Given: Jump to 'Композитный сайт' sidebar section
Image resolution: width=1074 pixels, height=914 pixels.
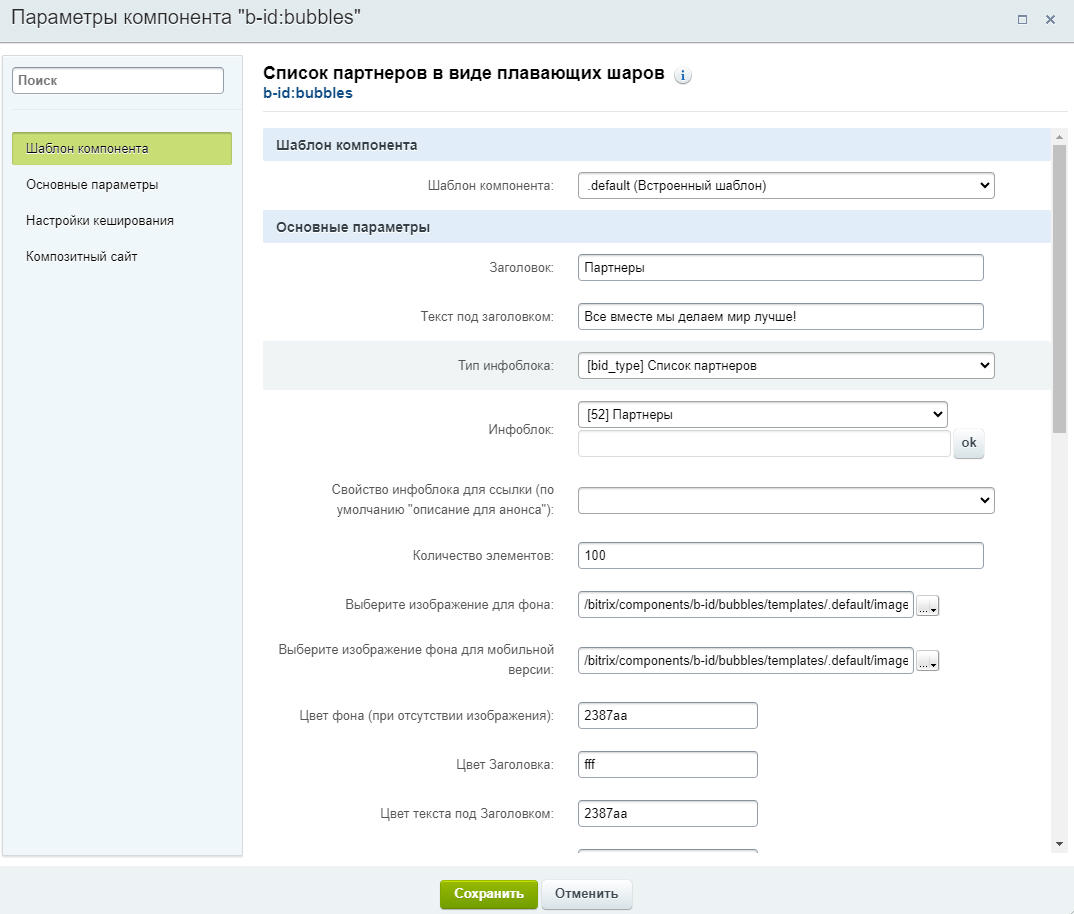Looking at the screenshot, I should coord(82,257).
